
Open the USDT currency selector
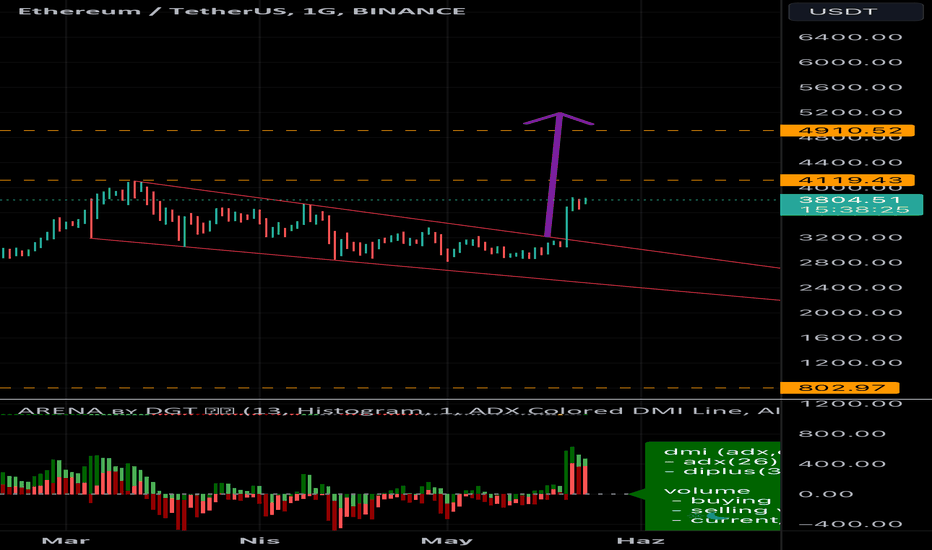[855, 13]
